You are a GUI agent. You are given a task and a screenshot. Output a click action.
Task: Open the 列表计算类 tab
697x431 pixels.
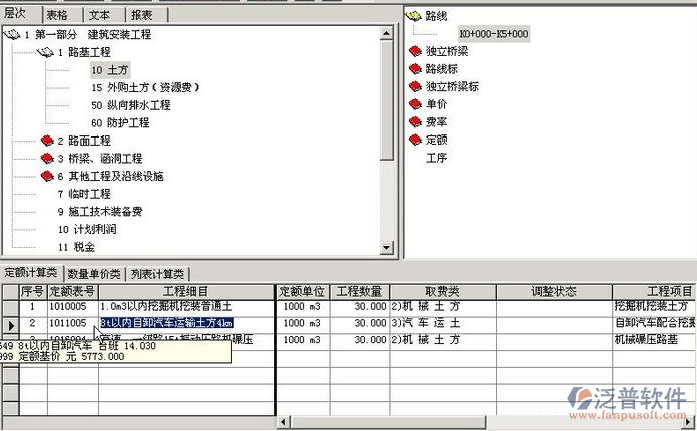tap(156, 274)
